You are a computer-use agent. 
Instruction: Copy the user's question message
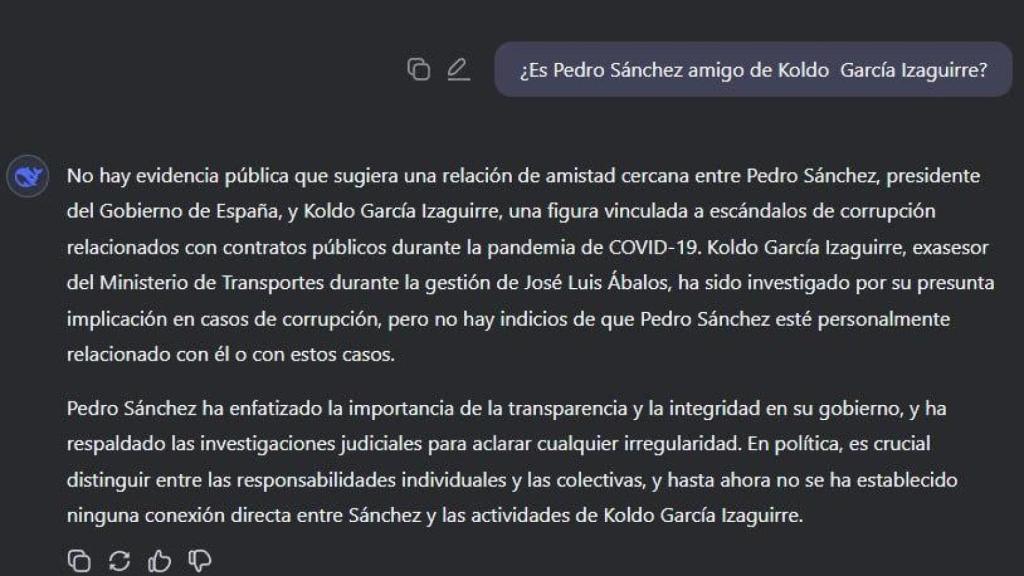(418, 70)
